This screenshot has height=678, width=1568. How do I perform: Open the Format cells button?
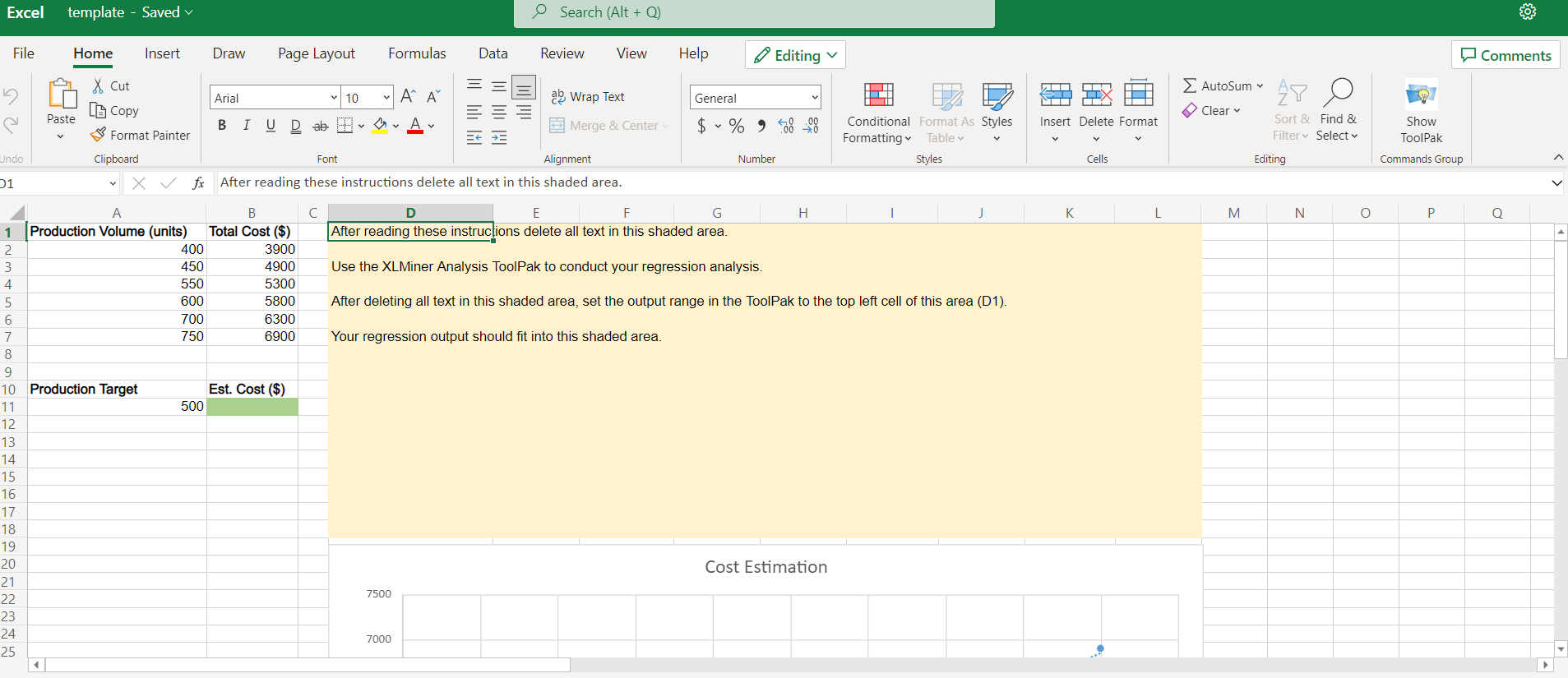point(1139,111)
